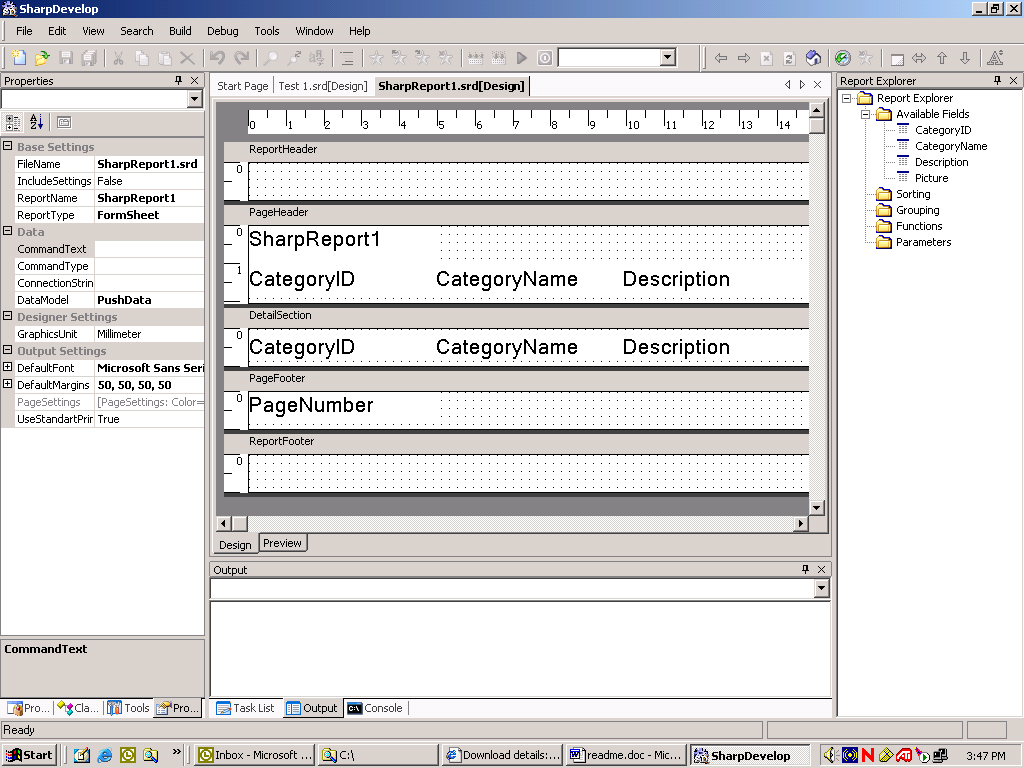The width and height of the screenshot is (1024, 768).
Task: Open the Output source dropdown
Action: coord(822,589)
